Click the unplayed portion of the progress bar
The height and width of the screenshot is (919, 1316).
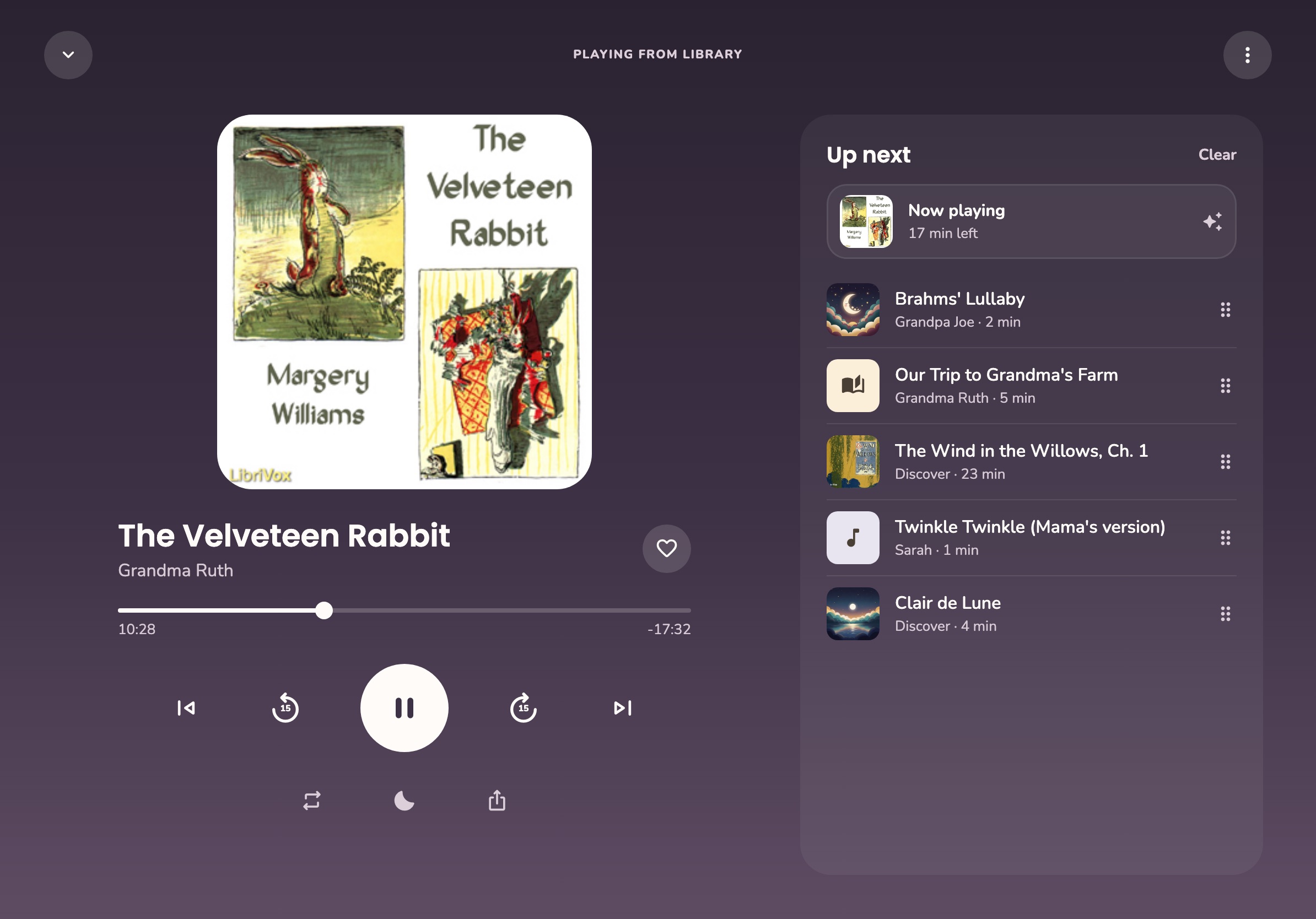(x=511, y=610)
